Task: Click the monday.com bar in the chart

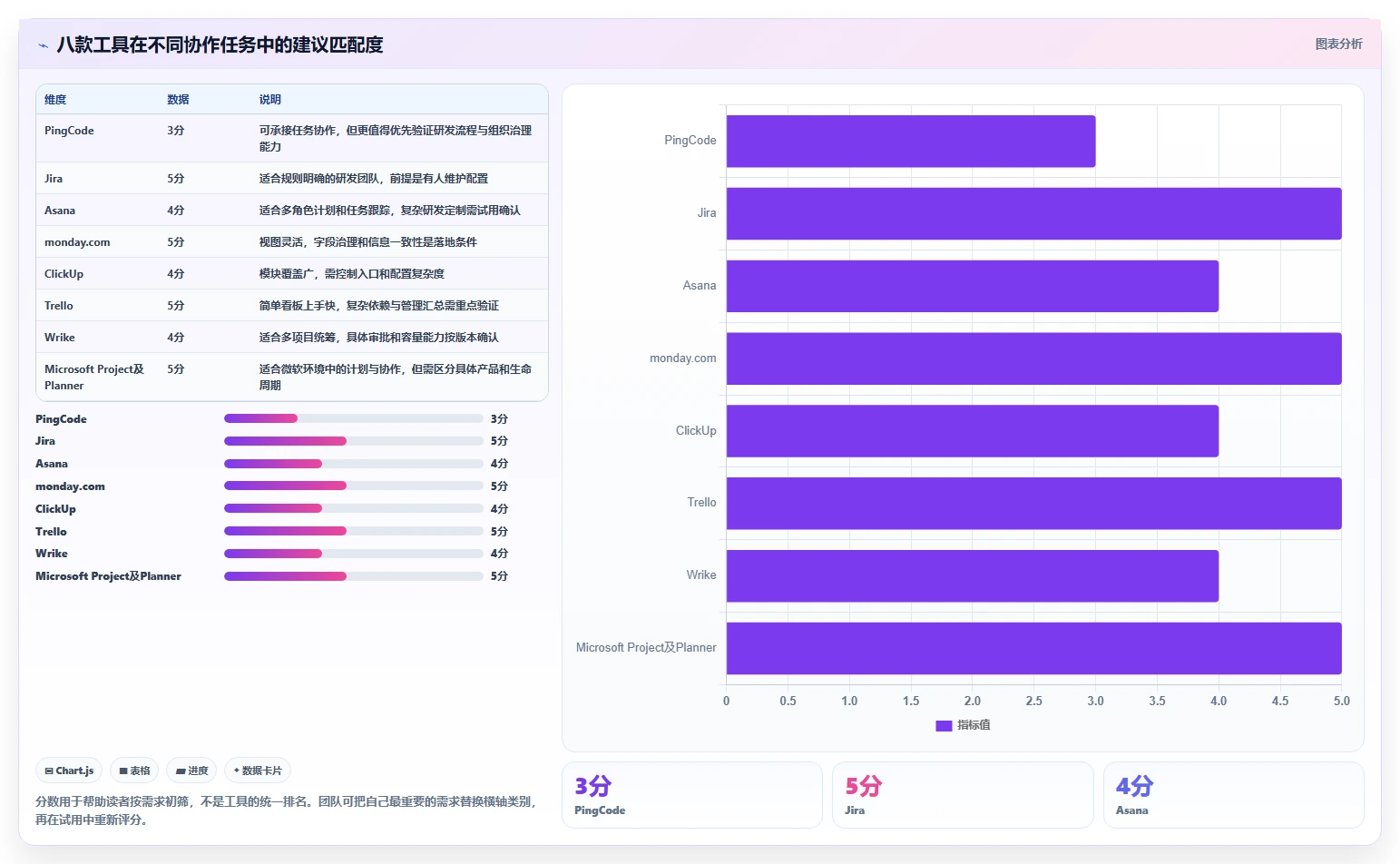Action: pos(1034,358)
